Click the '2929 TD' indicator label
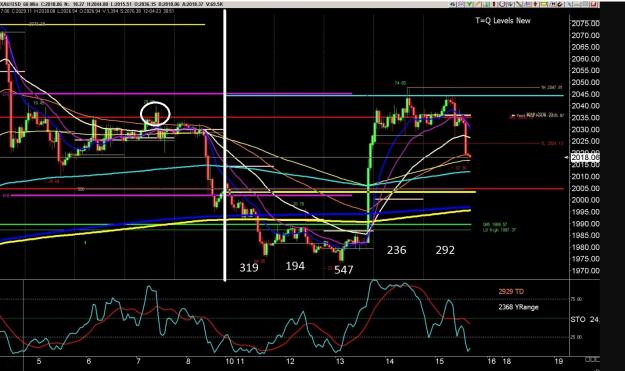Viewport: 625px width, 371px height. click(x=511, y=292)
